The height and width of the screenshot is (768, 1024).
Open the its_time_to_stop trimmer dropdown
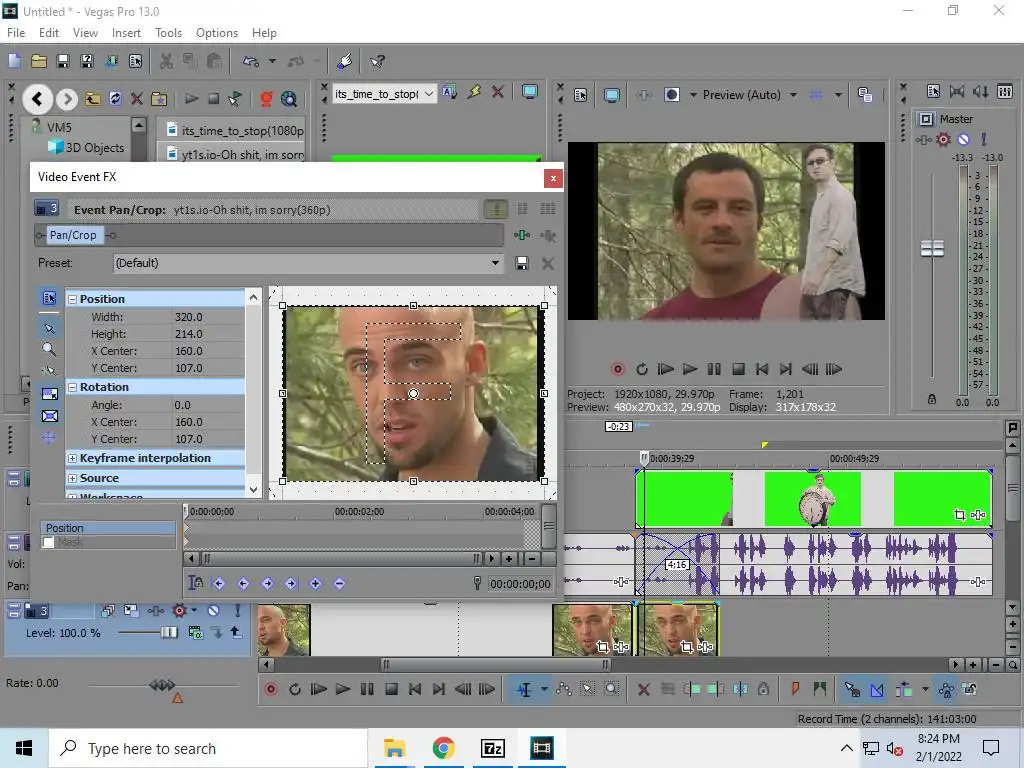tap(429, 94)
